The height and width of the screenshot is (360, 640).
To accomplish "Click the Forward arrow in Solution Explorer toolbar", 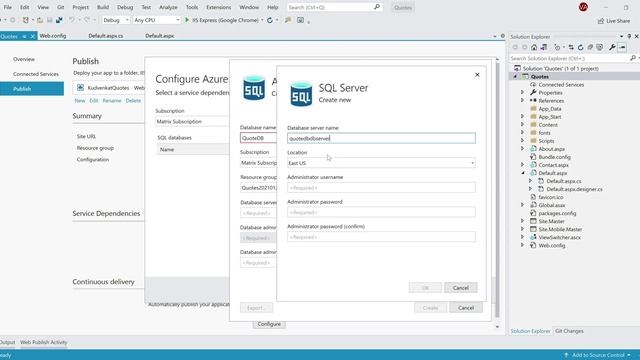I will (524, 47).
